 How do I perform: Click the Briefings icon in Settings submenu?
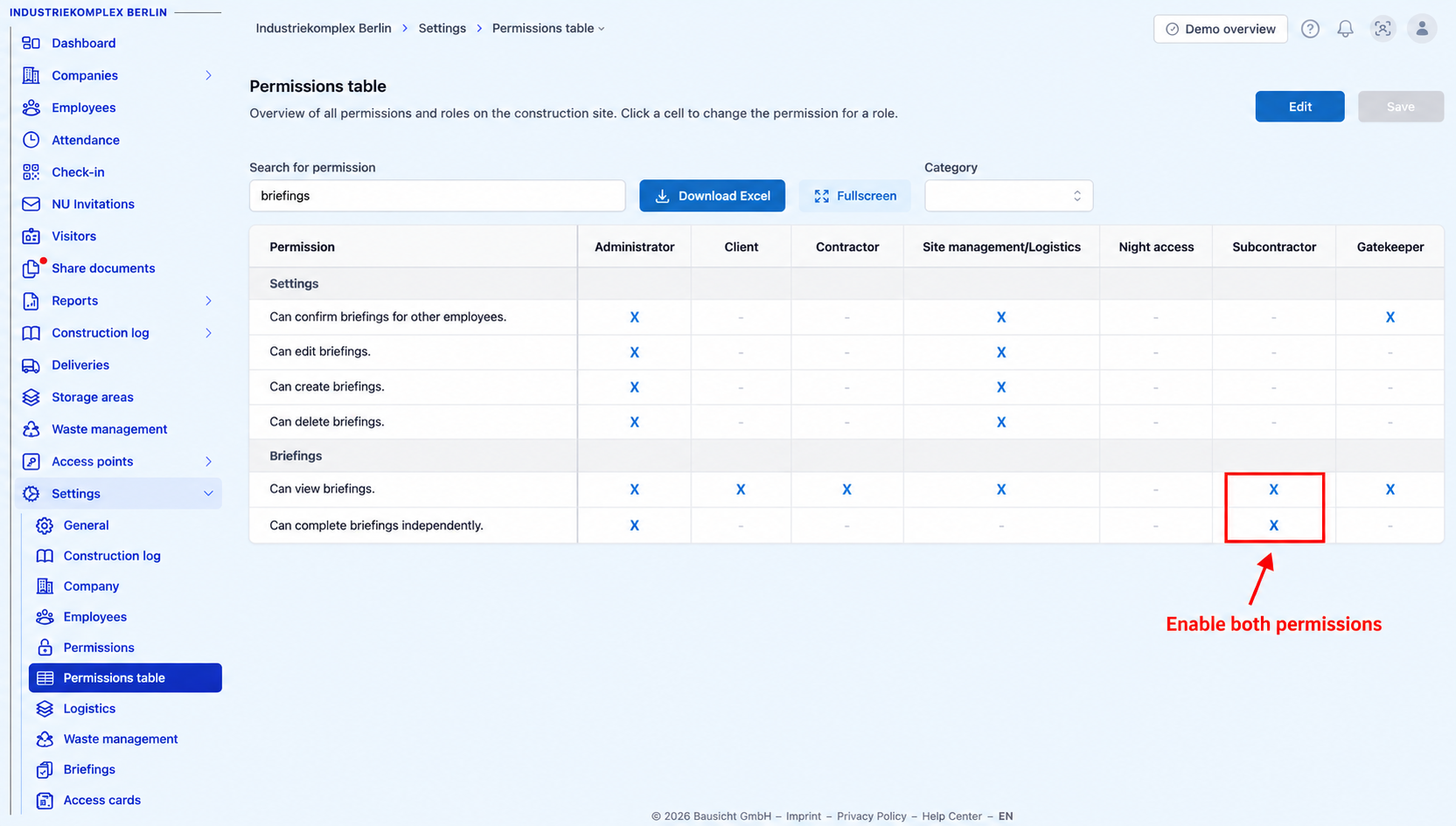pos(45,769)
